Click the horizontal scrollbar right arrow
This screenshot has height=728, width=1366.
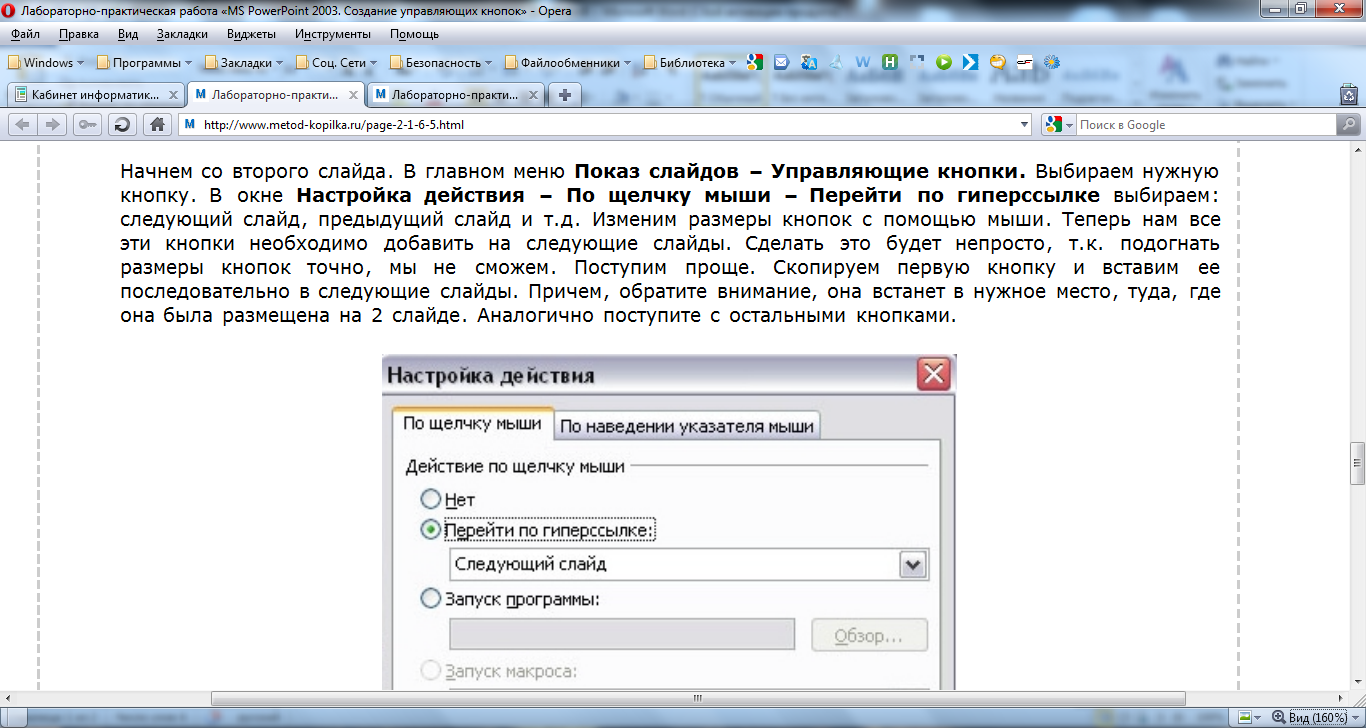pyautogui.click(x=1340, y=698)
